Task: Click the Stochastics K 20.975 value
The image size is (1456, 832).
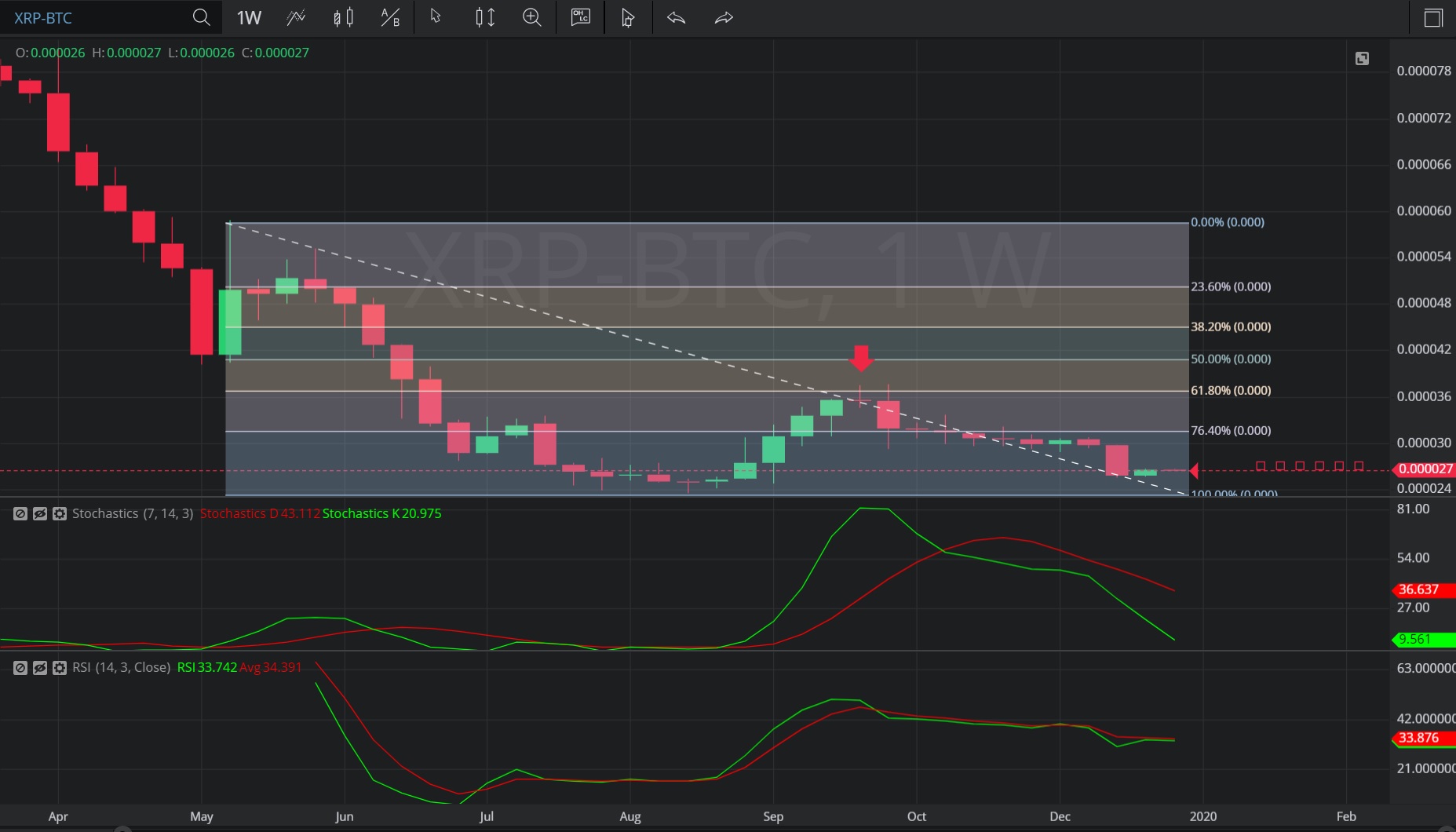Action: [x=382, y=513]
